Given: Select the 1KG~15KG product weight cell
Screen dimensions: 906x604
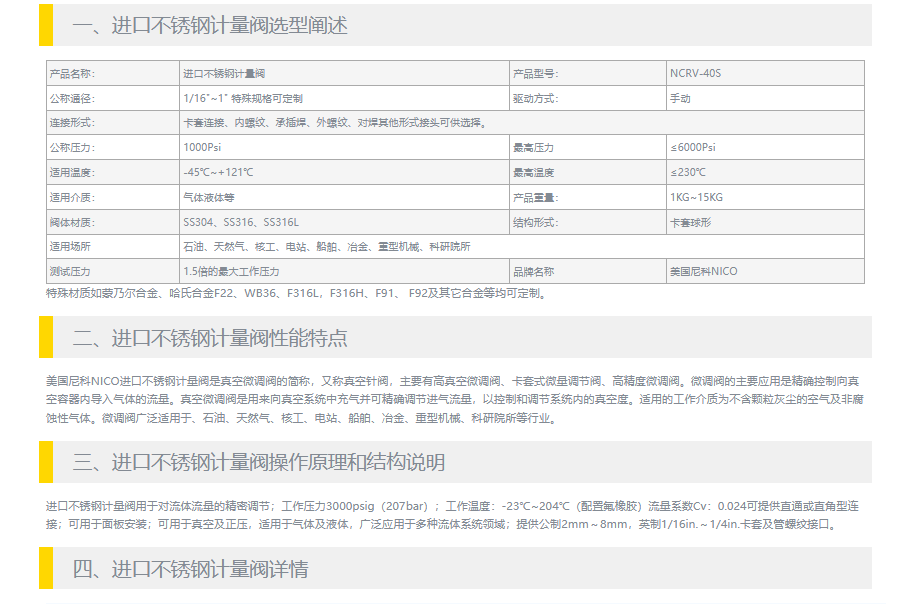Looking at the screenshot, I should point(696,198).
